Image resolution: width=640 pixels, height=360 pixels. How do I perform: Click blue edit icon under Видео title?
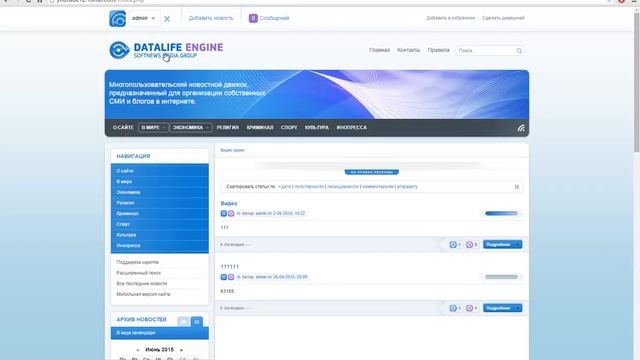pos(224,213)
